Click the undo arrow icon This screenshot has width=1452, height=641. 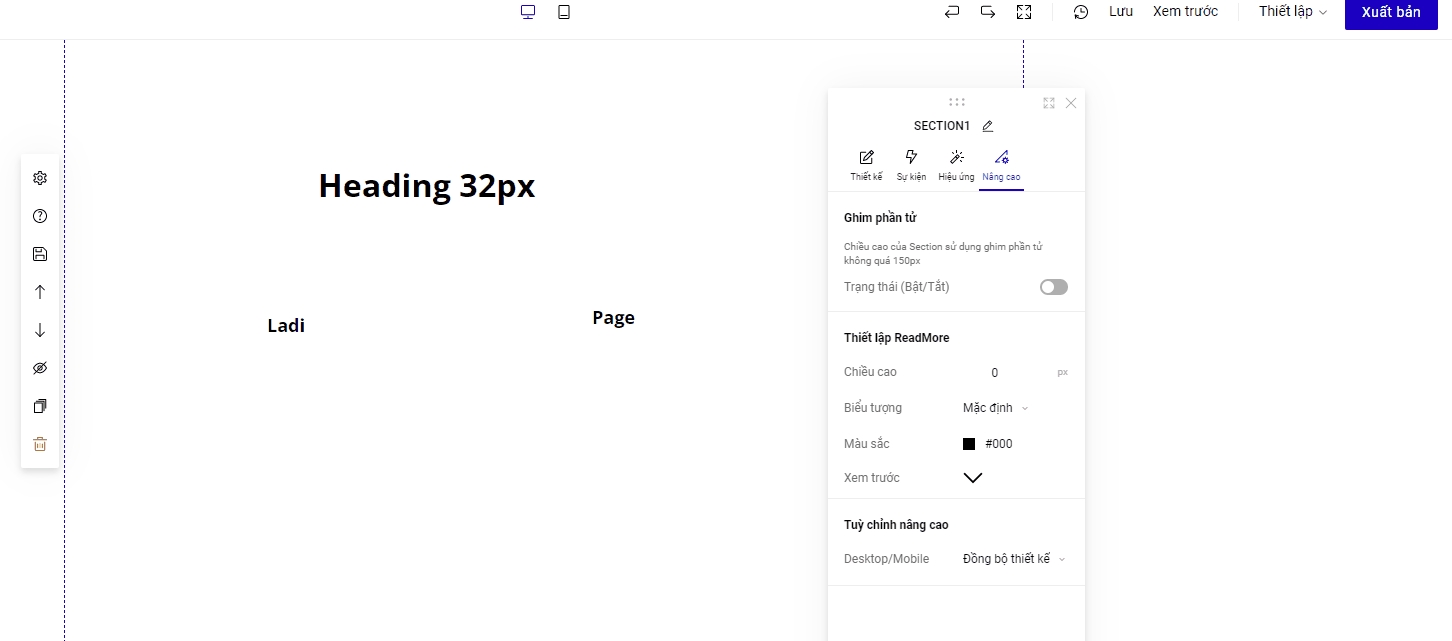952,12
